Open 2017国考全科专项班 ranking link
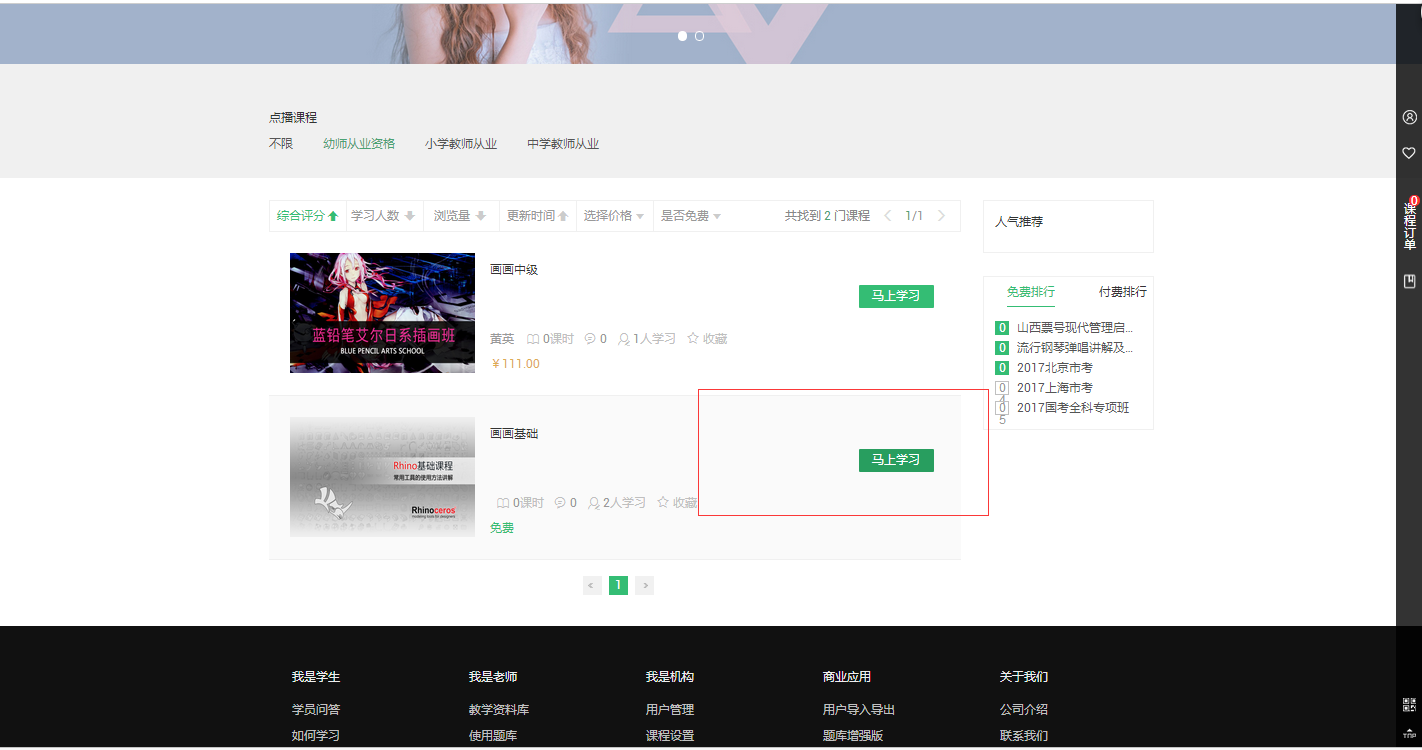1422x750 pixels. tap(1072, 408)
